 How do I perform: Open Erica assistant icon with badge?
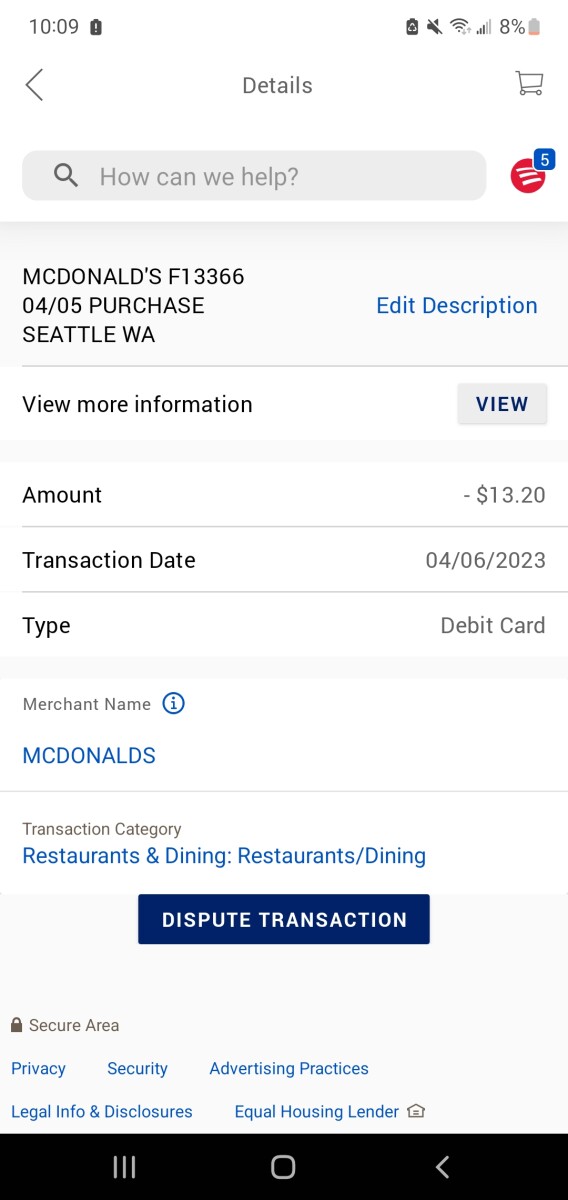point(532,173)
